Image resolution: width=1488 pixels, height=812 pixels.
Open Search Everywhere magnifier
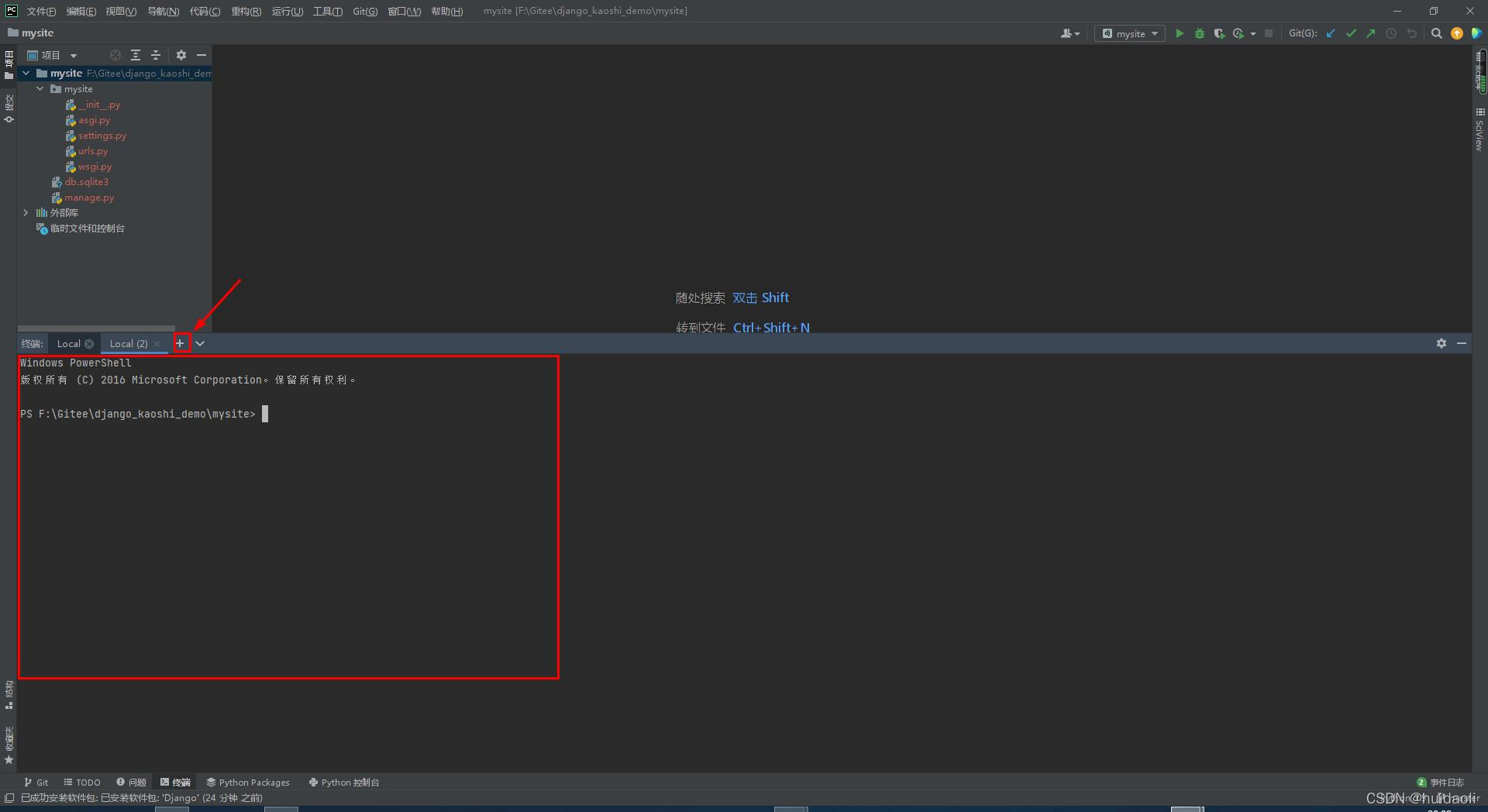click(x=1436, y=33)
